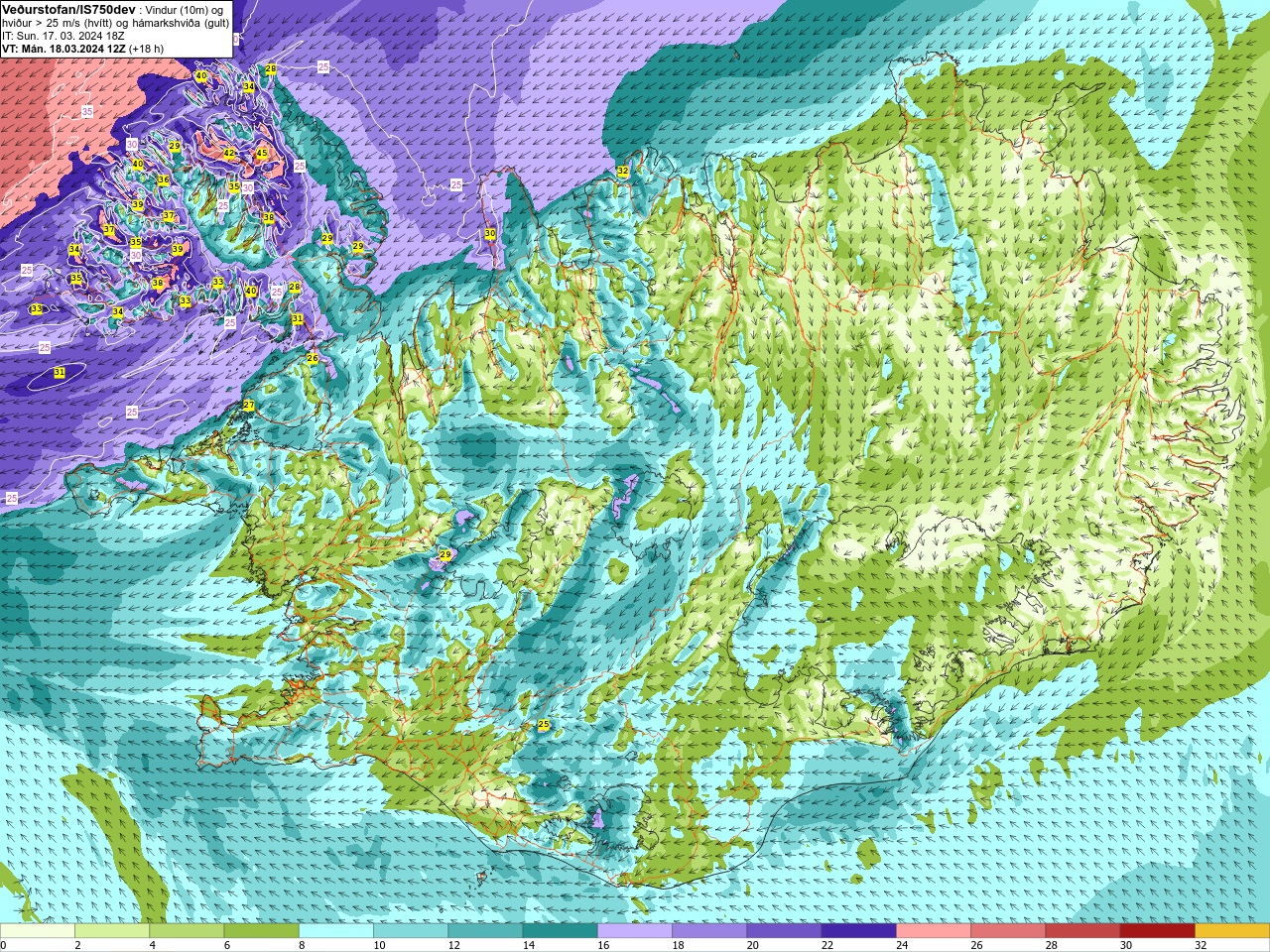This screenshot has width=1270, height=952.
Task: Click the 14–16 m/s dark teal legend swatch
Action: click(x=561, y=931)
